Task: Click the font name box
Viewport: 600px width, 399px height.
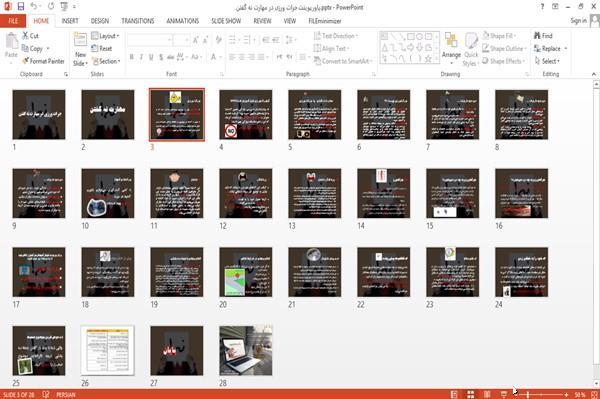Action: click(149, 40)
